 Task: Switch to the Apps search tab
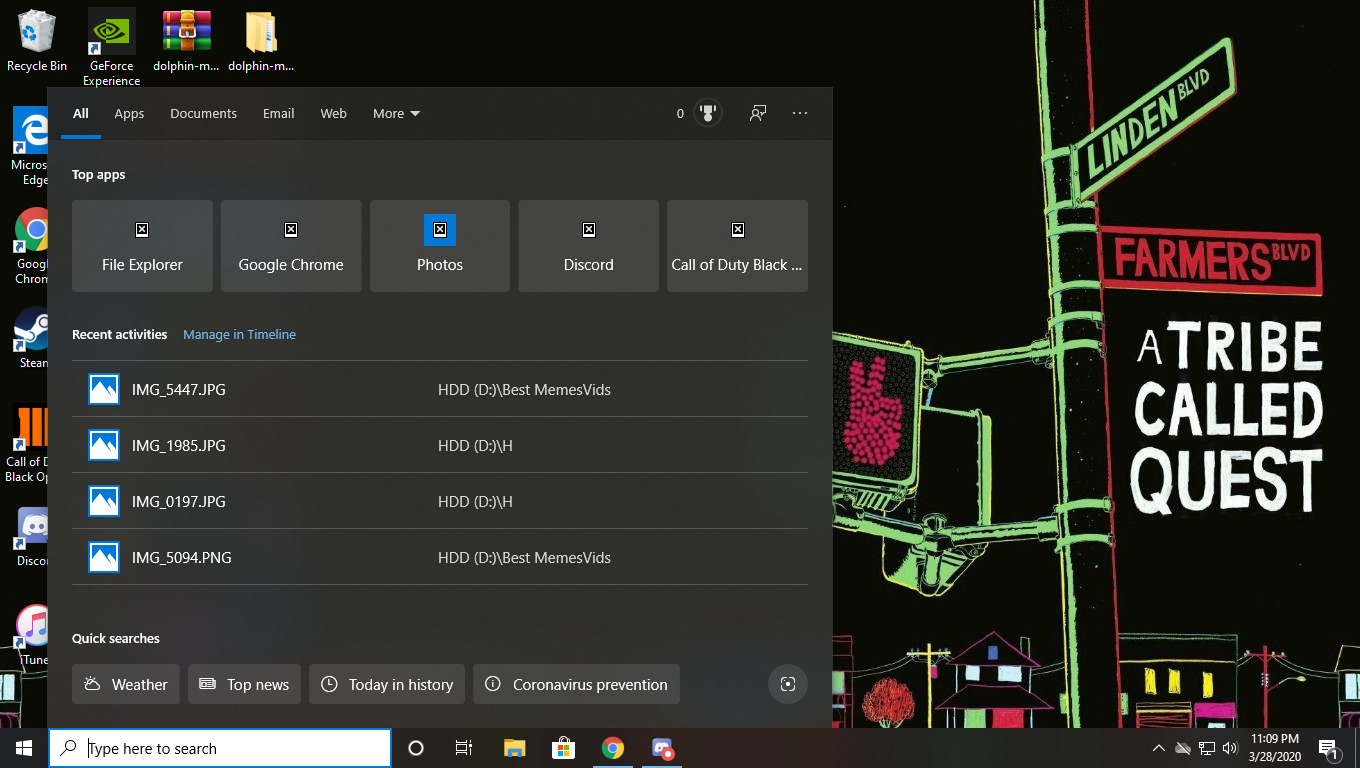pos(129,113)
